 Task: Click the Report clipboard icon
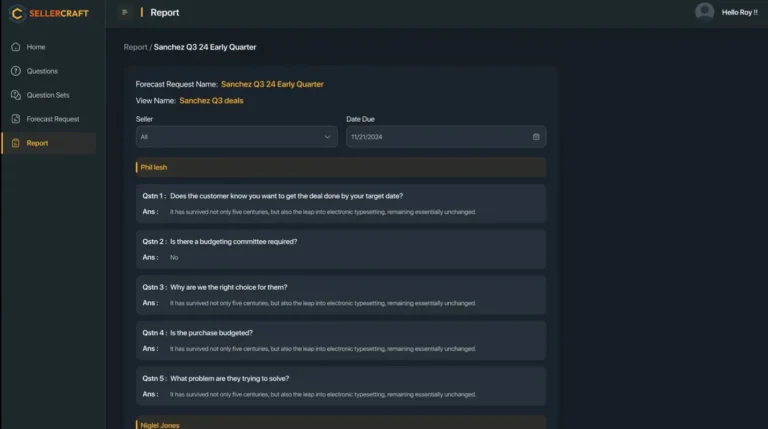(x=16, y=143)
